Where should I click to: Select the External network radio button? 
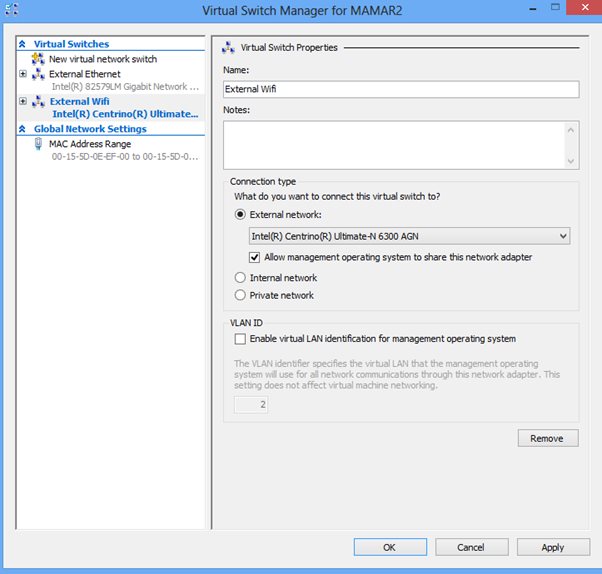(x=240, y=214)
